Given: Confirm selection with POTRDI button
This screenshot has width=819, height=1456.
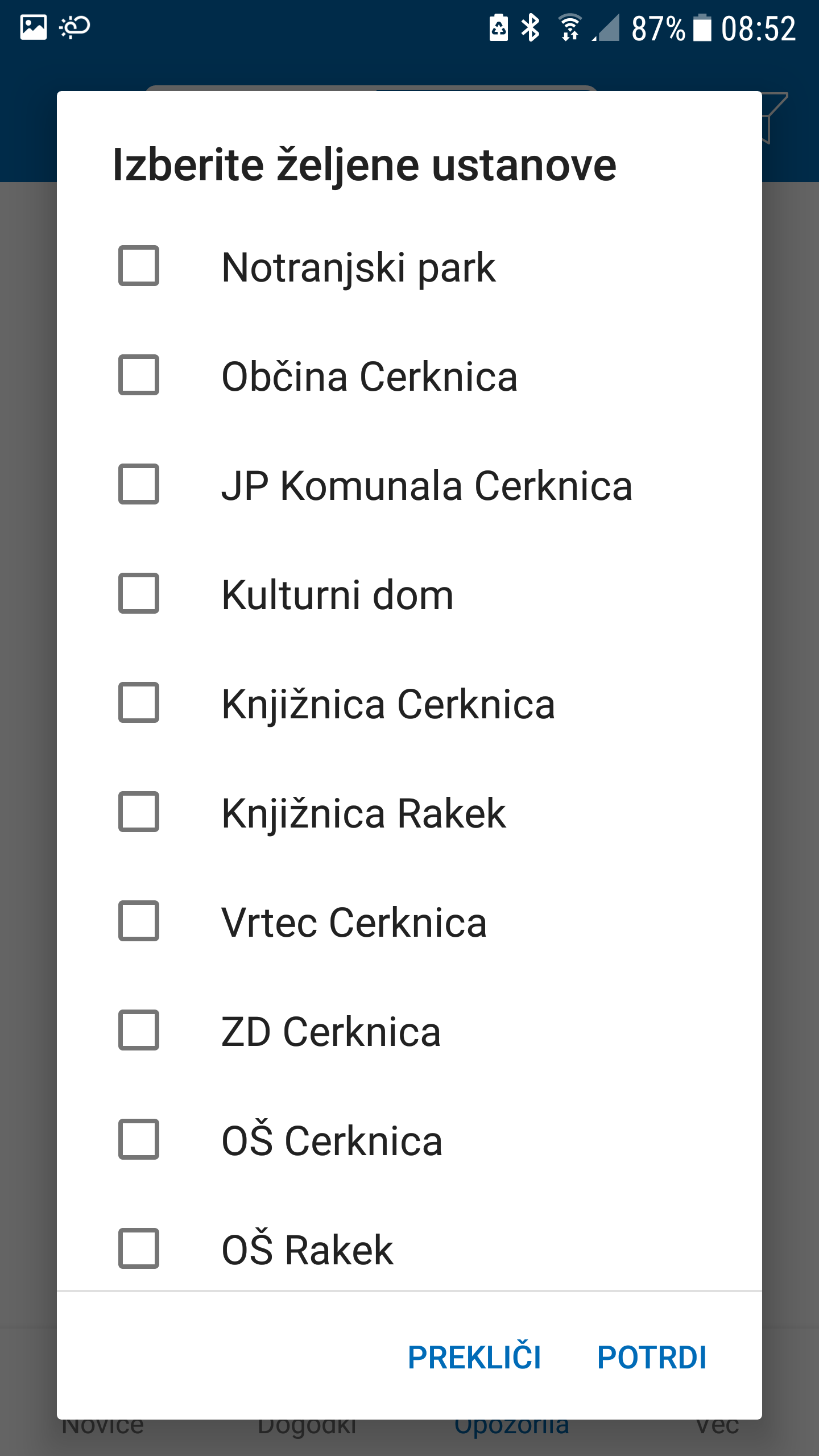Looking at the screenshot, I should coord(652,1358).
